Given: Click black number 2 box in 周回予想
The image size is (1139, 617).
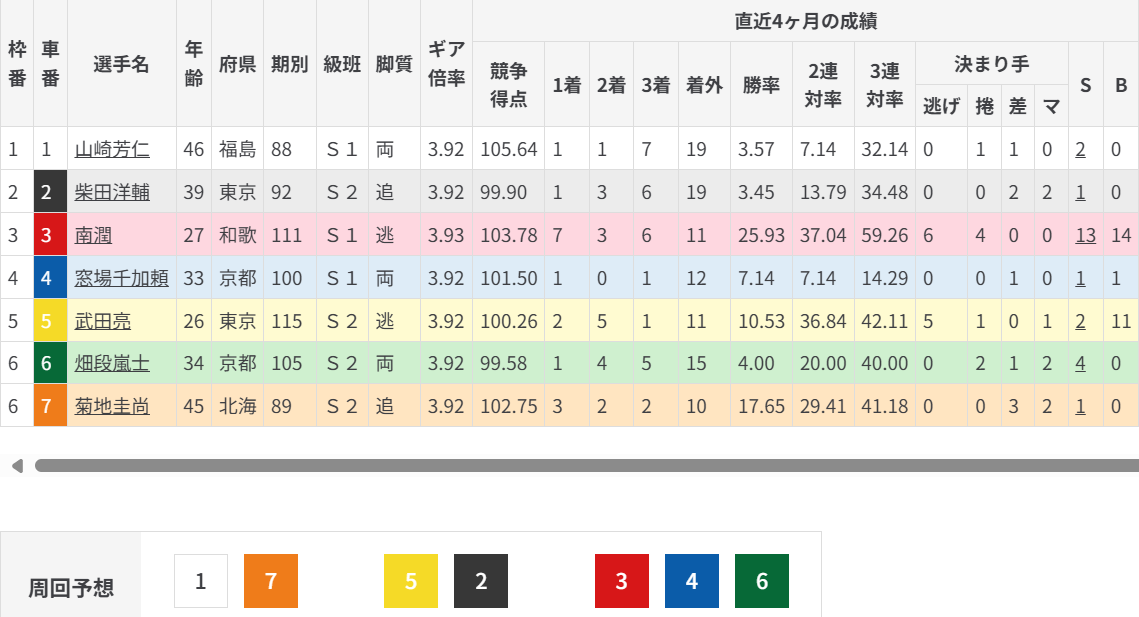Looking at the screenshot, I should [481, 581].
